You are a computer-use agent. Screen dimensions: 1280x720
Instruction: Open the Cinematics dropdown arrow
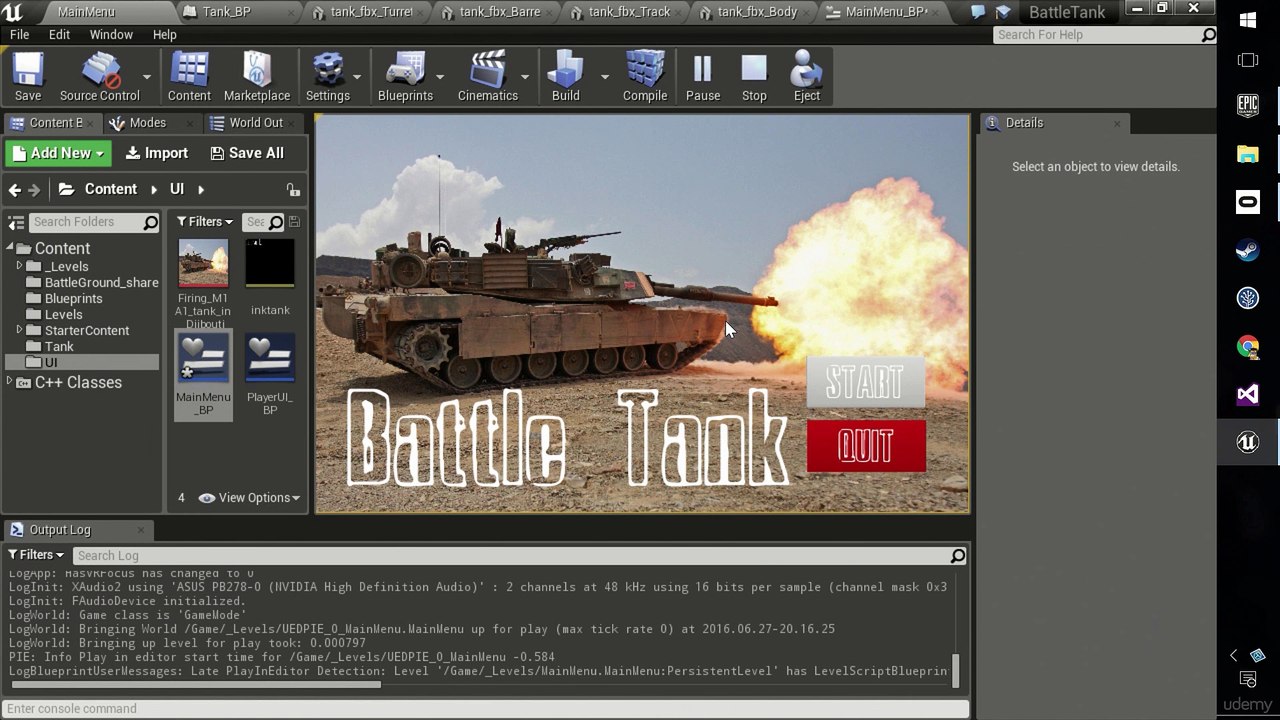tap(525, 77)
